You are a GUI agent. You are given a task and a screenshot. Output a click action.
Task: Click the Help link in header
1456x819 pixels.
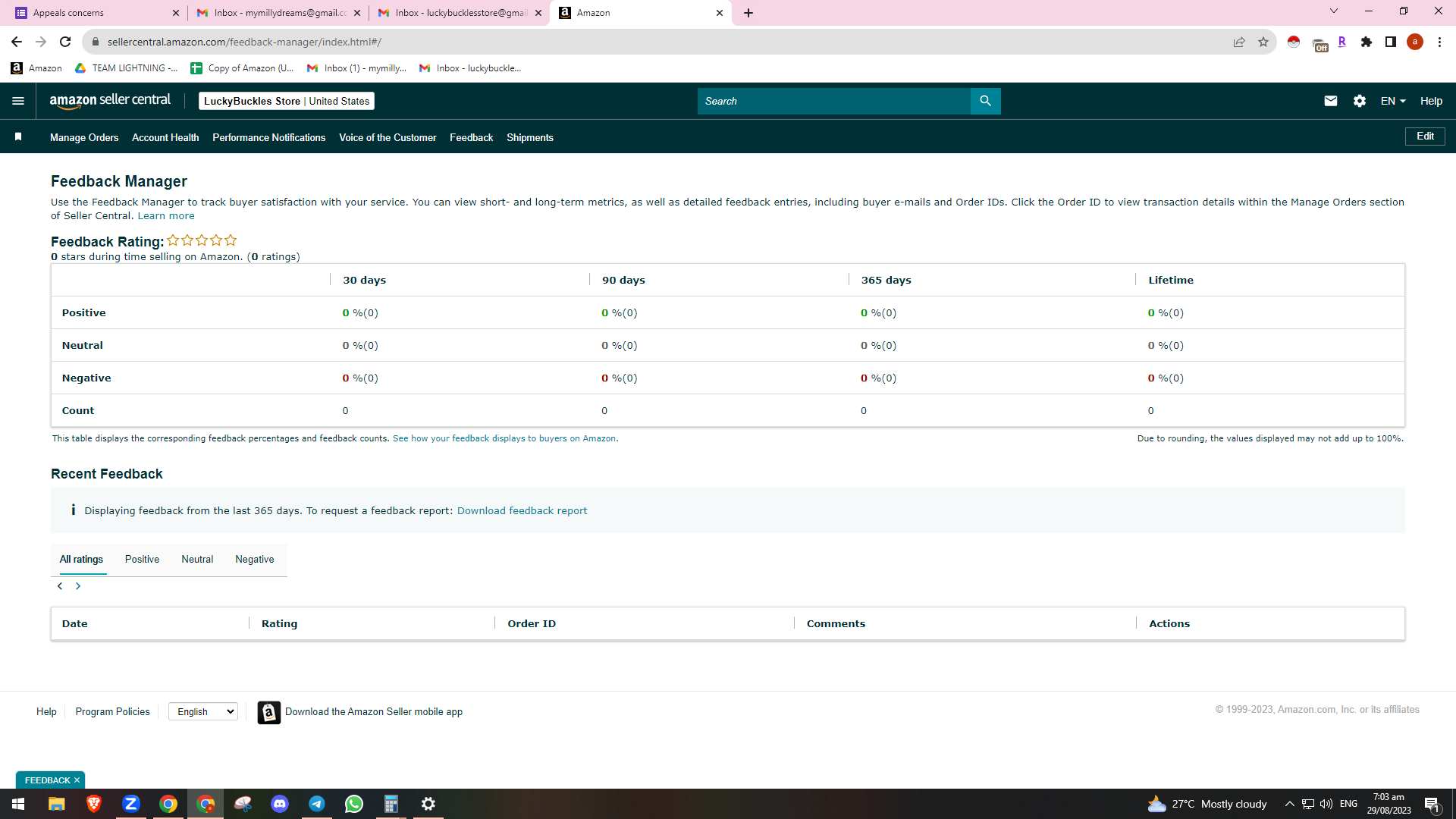pyautogui.click(x=1431, y=101)
